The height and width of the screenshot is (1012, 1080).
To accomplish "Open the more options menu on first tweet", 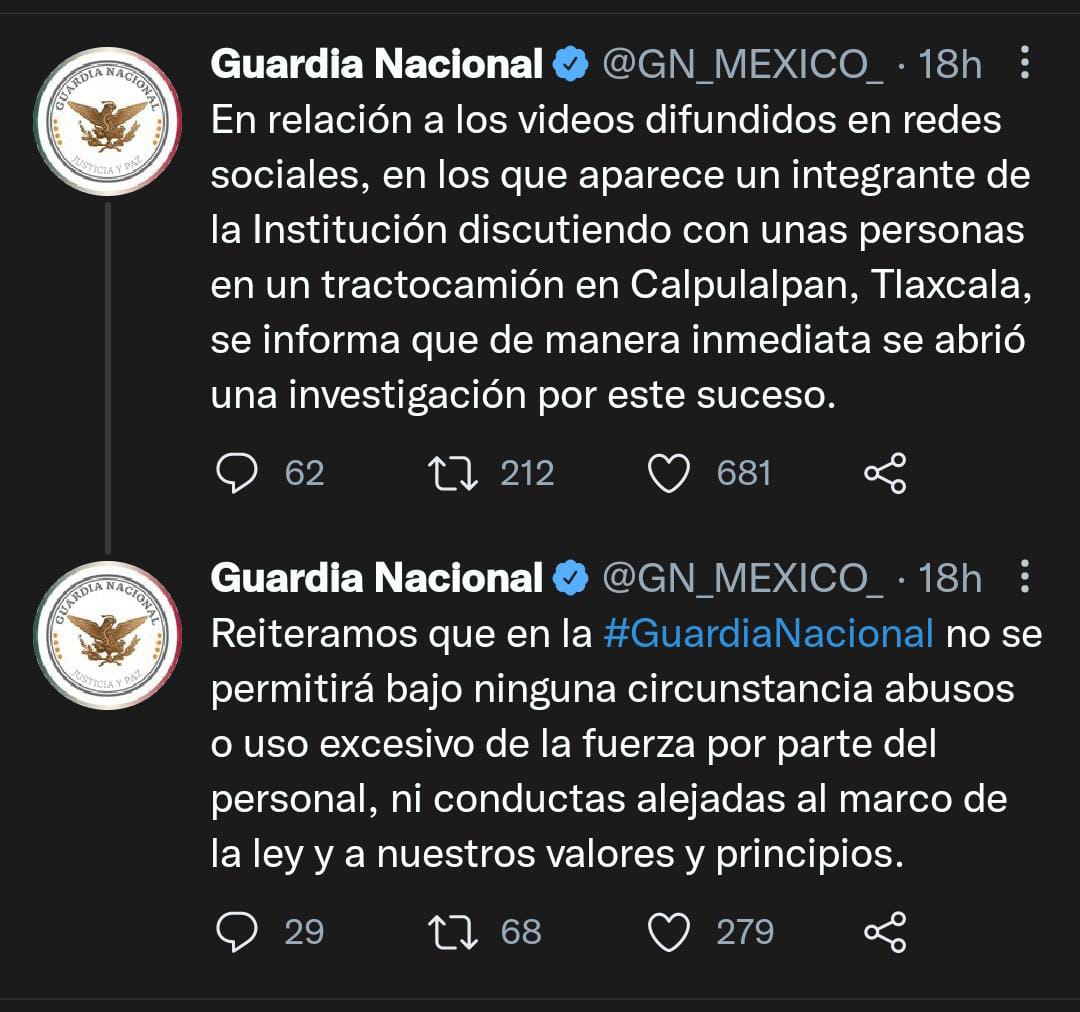I will pos(1024,63).
